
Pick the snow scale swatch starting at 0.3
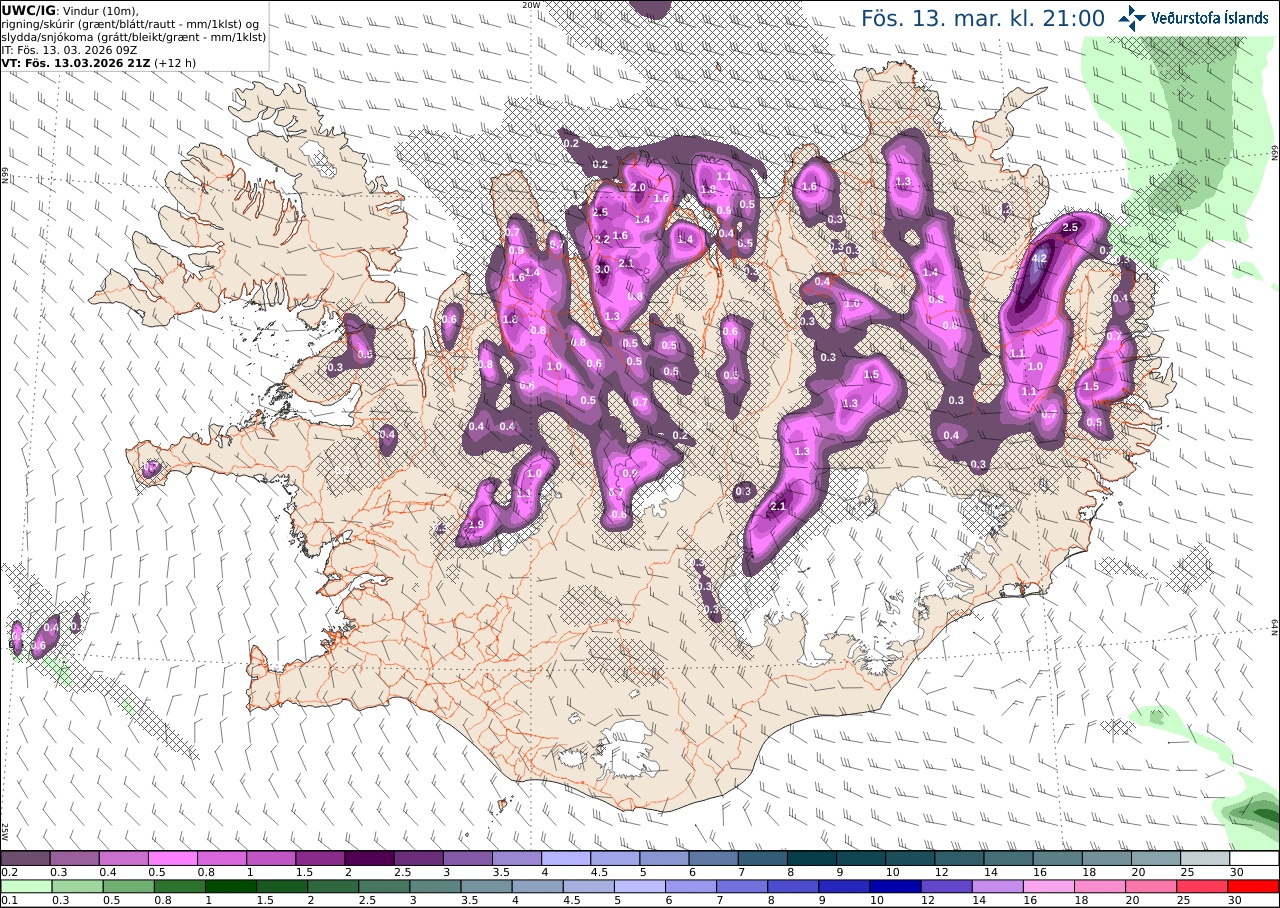(x=74, y=858)
